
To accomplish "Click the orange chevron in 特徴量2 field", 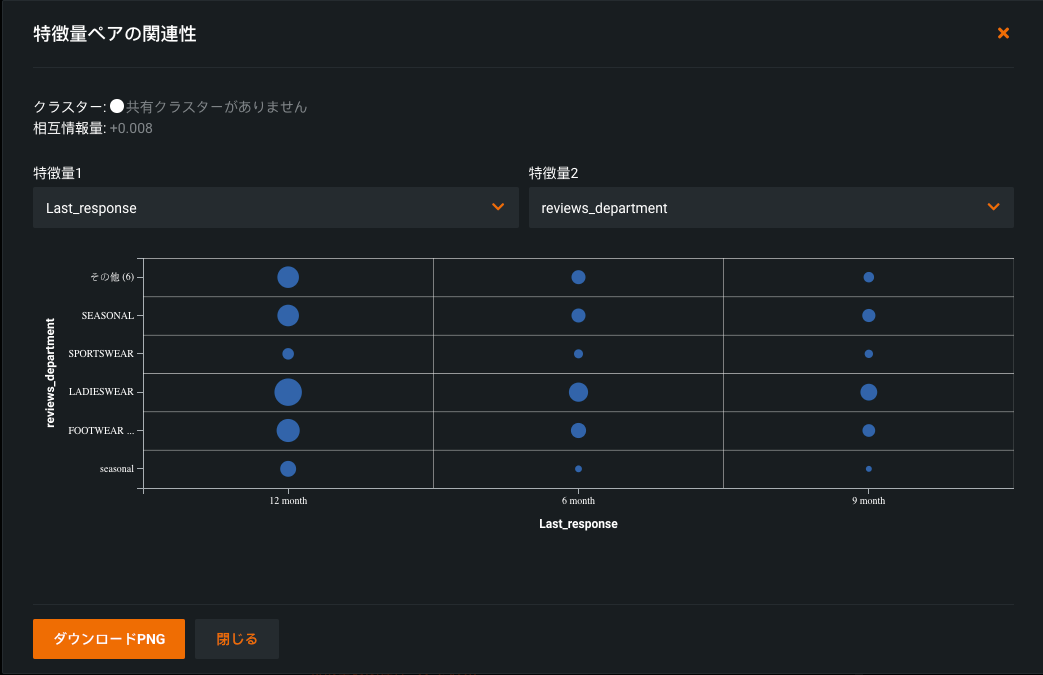I will click(993, 207).
